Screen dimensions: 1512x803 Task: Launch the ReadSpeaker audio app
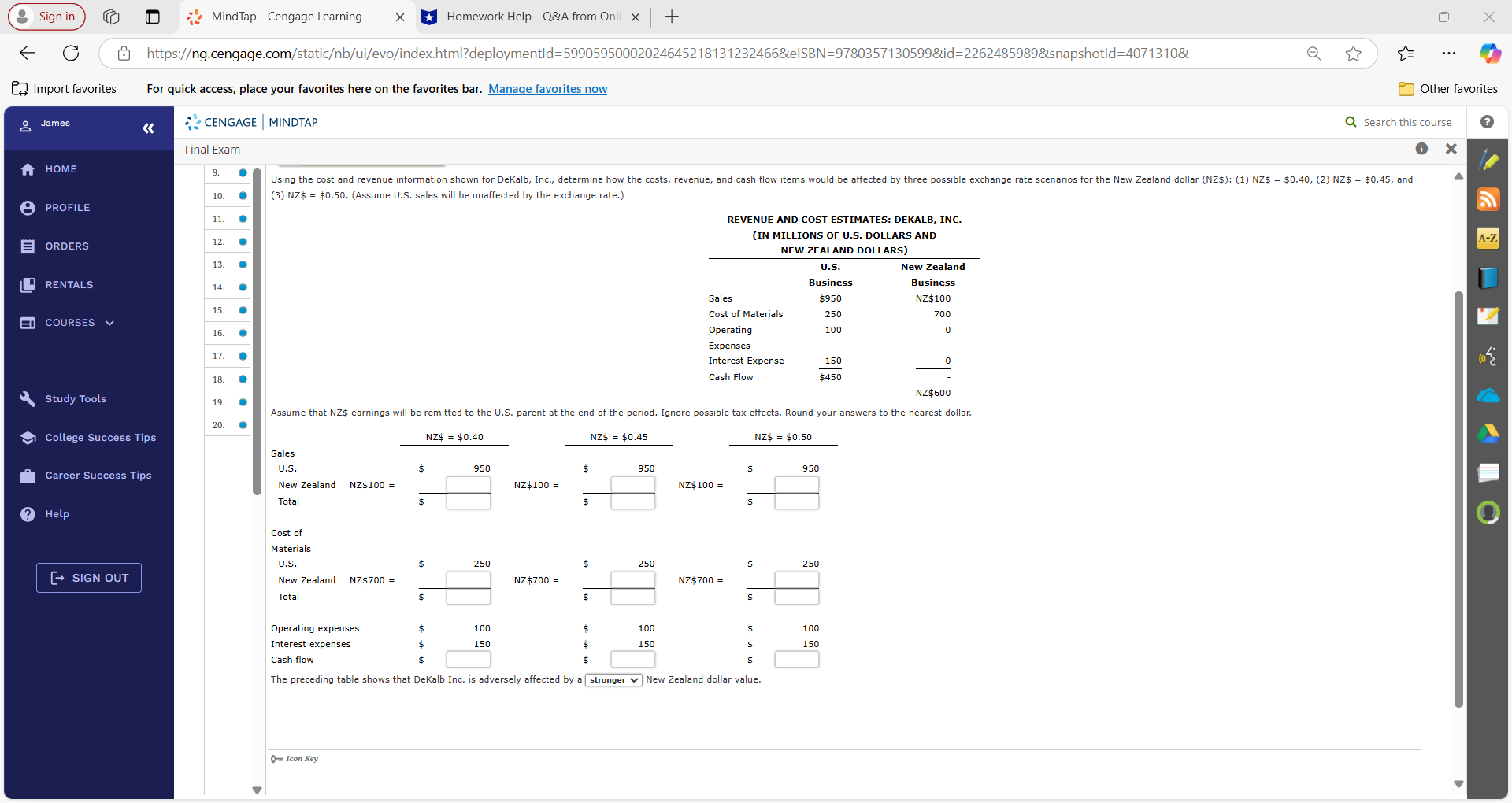point(1488,356)
